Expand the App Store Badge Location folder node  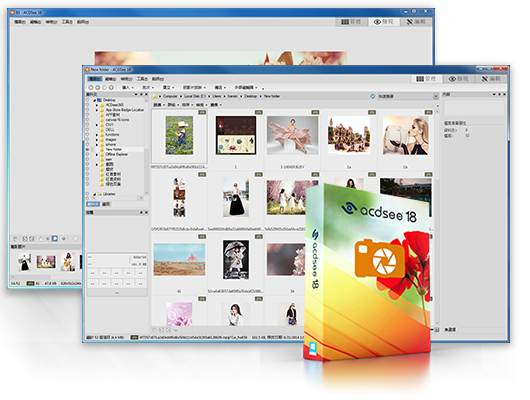tap(97, 110)
